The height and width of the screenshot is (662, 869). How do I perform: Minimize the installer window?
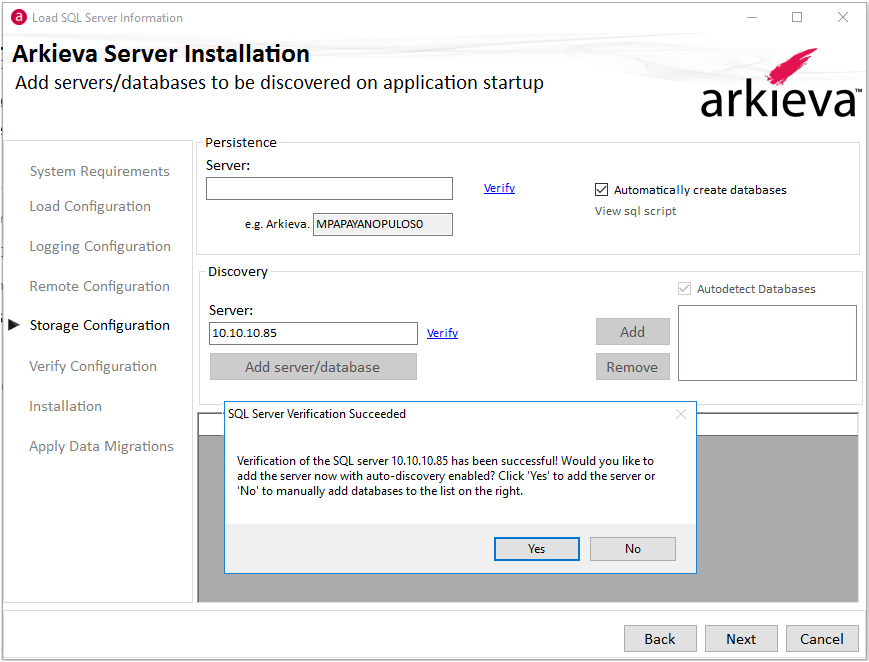tap(752, 17)
